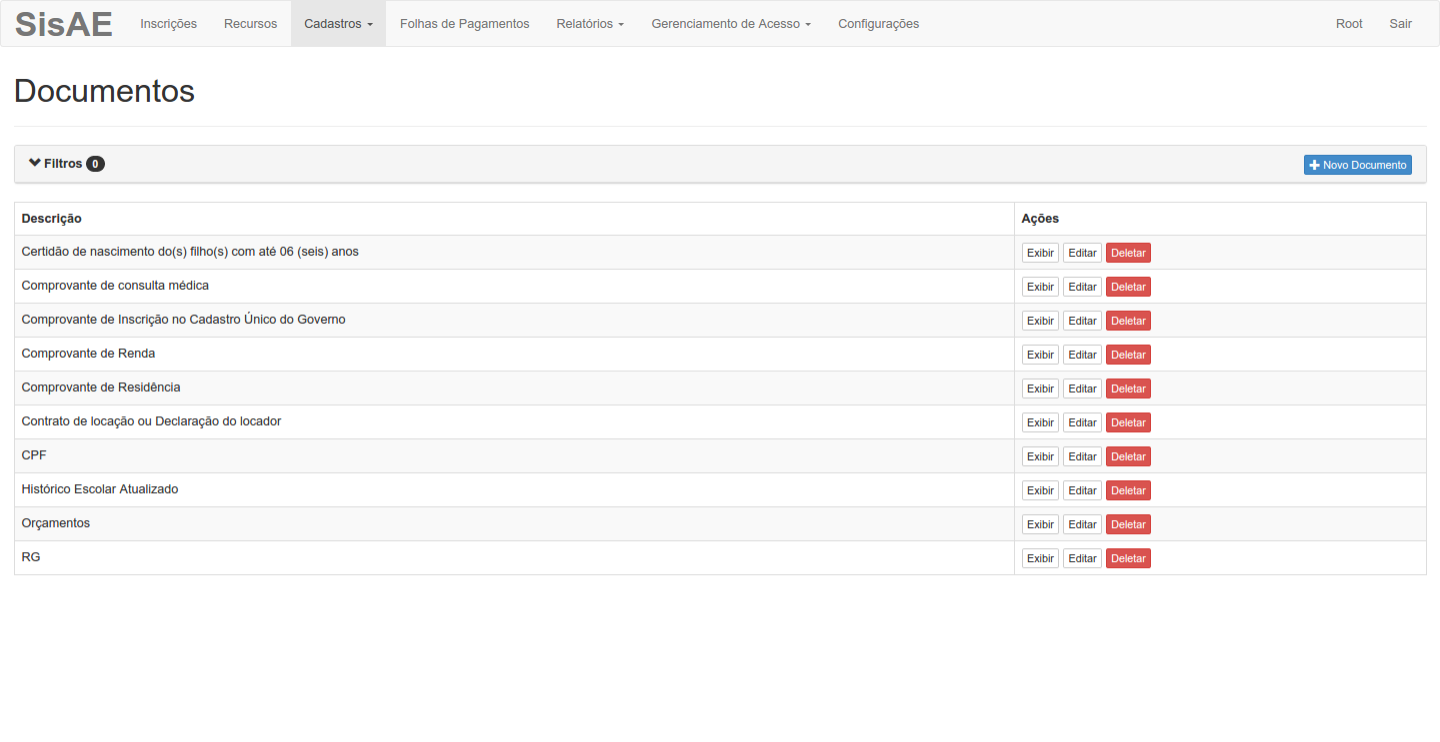Go to the Recursos page

point(251,24)
